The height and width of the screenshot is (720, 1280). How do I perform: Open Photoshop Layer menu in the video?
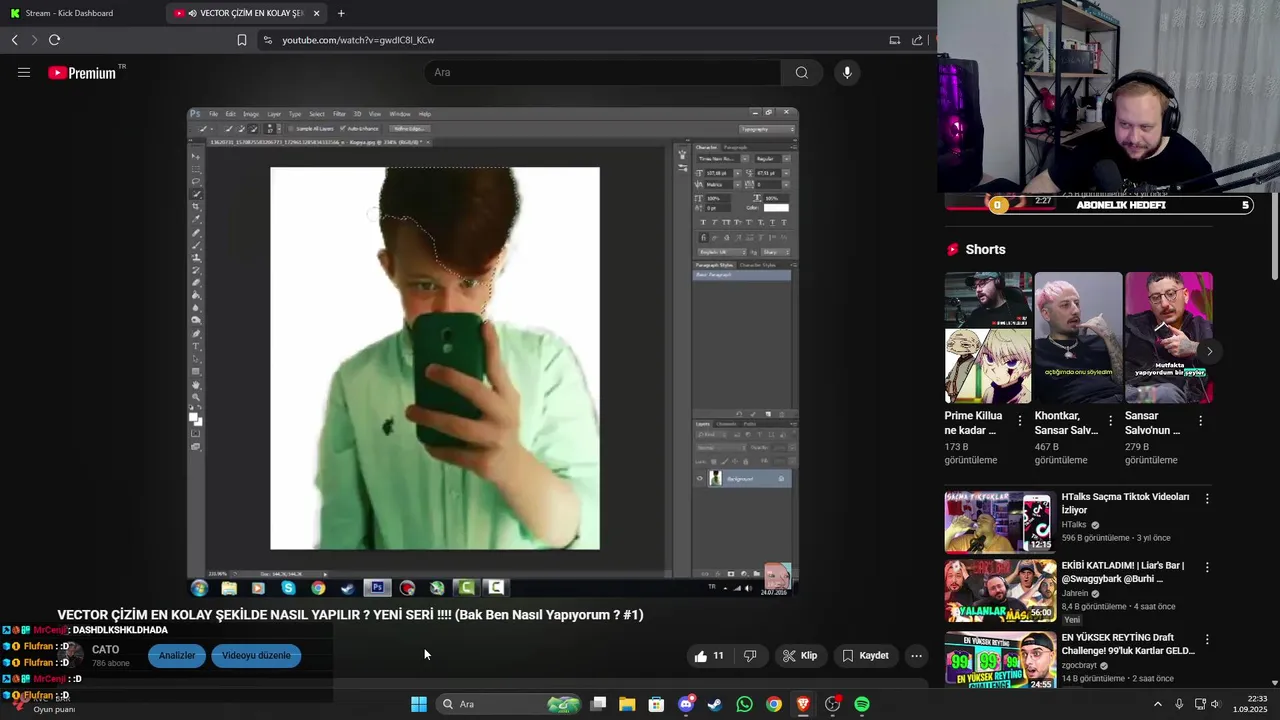(274, 114)
